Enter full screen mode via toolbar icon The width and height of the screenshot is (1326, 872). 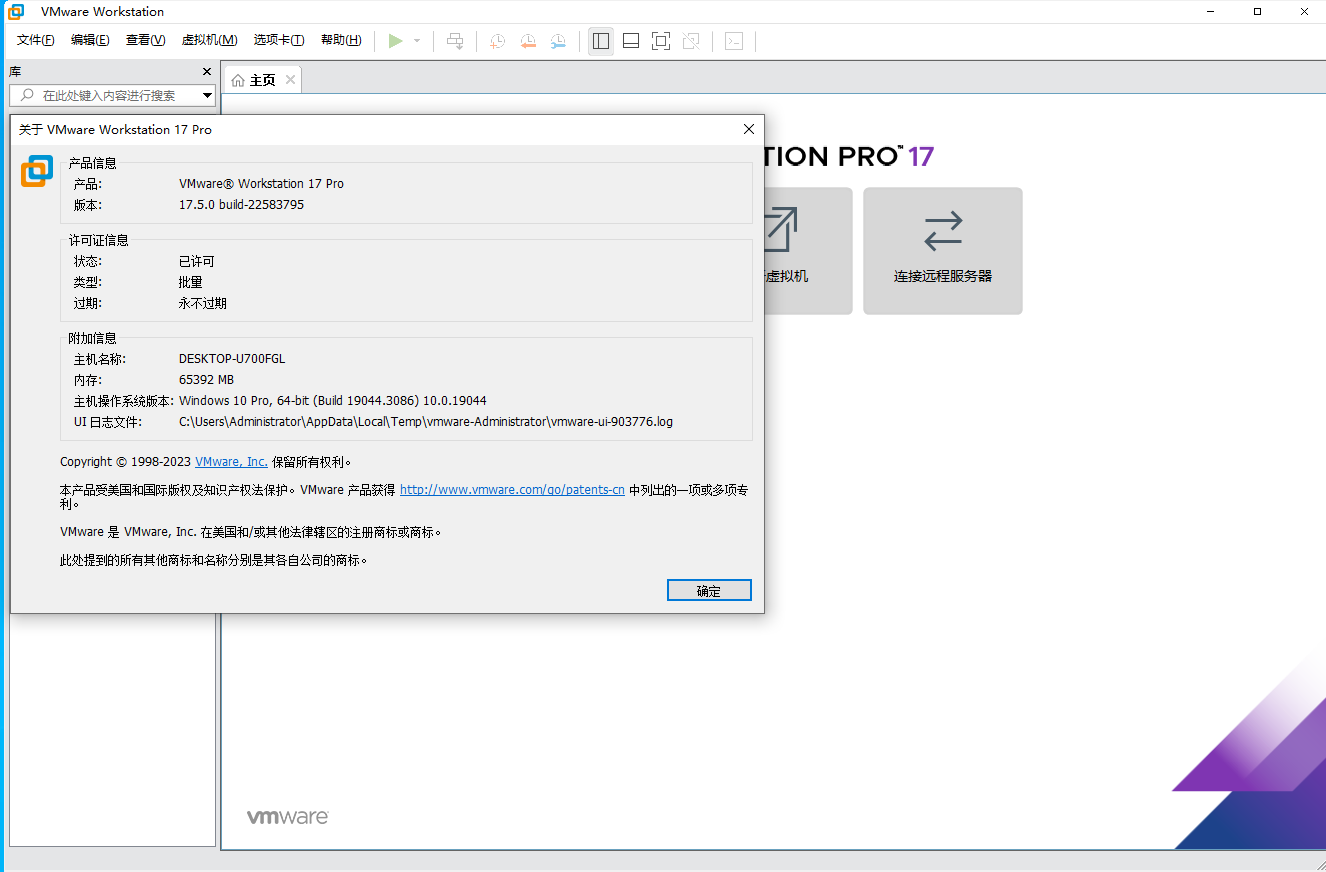click(x=661, y=41)
